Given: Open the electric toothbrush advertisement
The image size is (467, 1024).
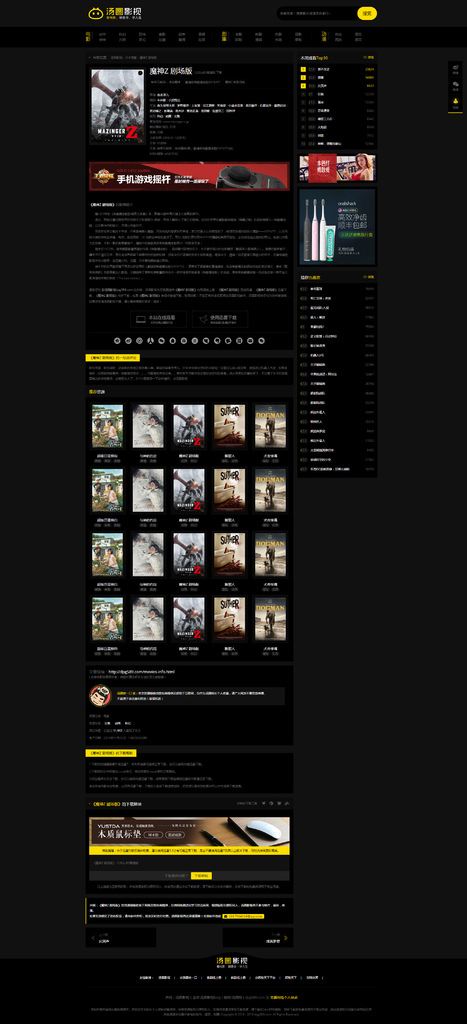Looking at the screenshot, I should tap(337, 226).
